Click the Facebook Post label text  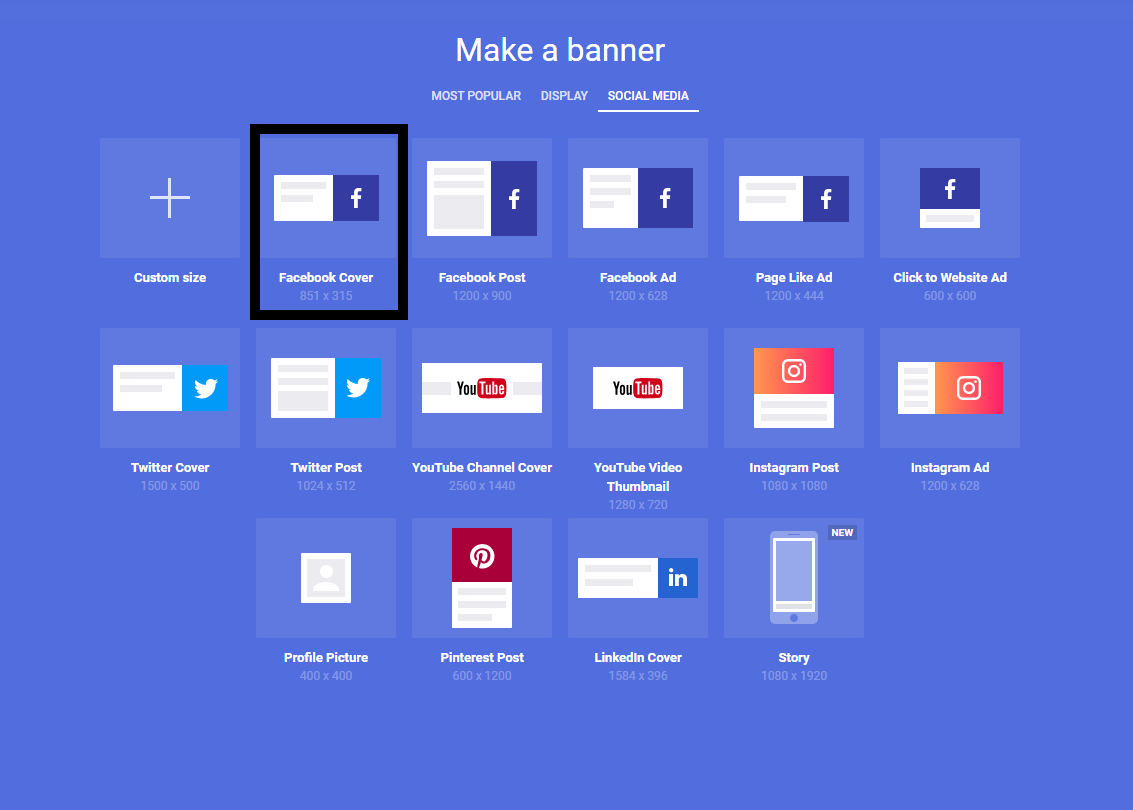482,277
